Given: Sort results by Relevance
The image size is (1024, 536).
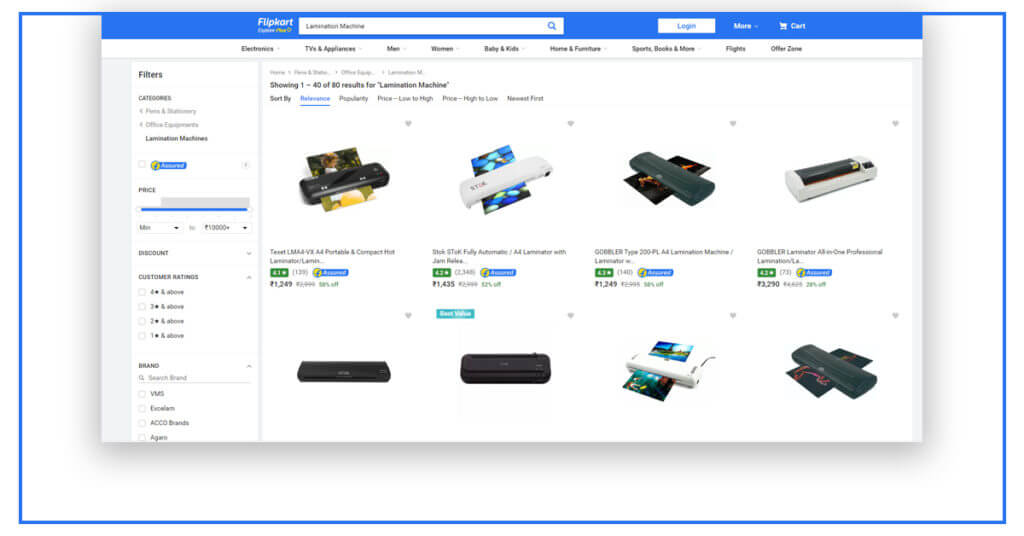Looking at the screenshot, I should (315, 99).
